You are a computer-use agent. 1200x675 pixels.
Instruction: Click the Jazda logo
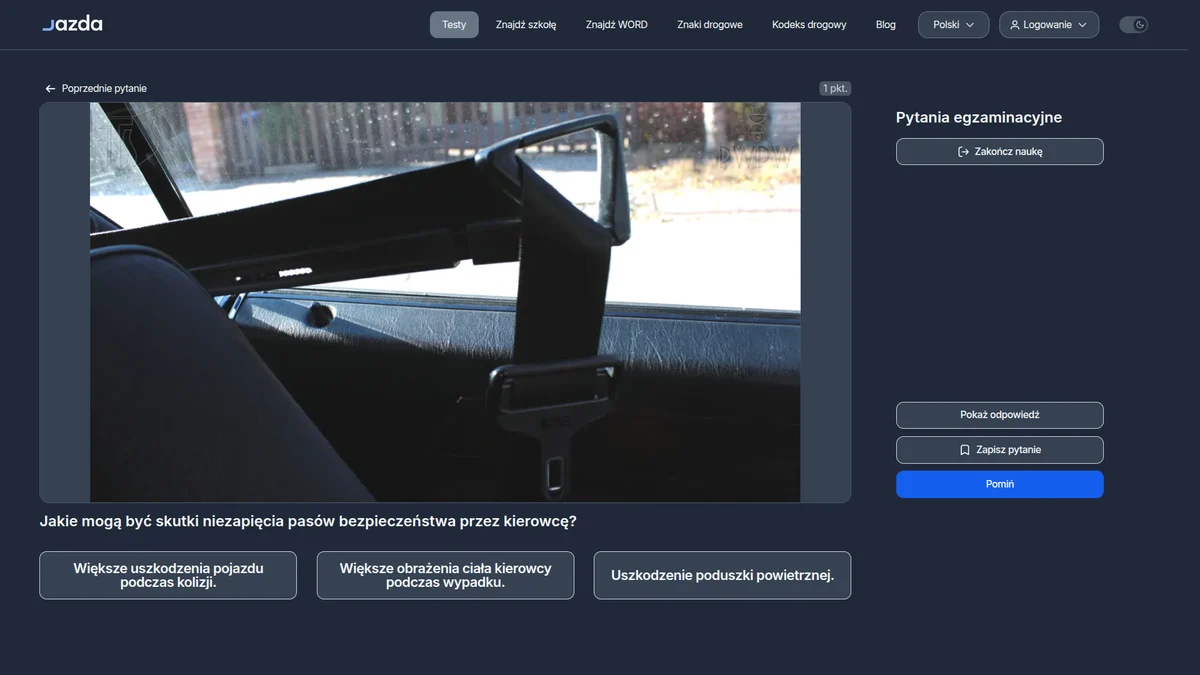[x=72, y=24]
